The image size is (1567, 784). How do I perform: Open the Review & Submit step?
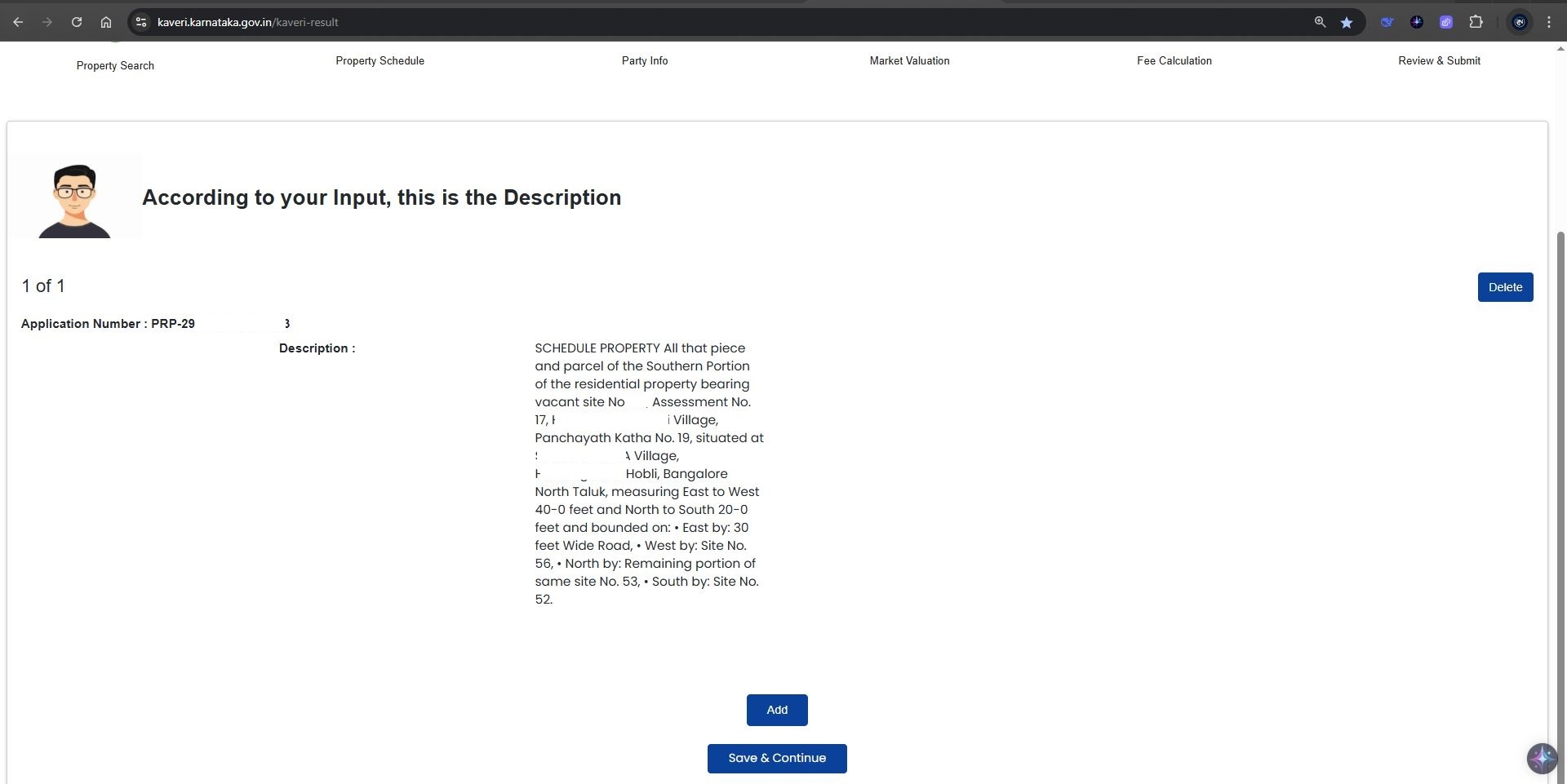pos(1439,60)
